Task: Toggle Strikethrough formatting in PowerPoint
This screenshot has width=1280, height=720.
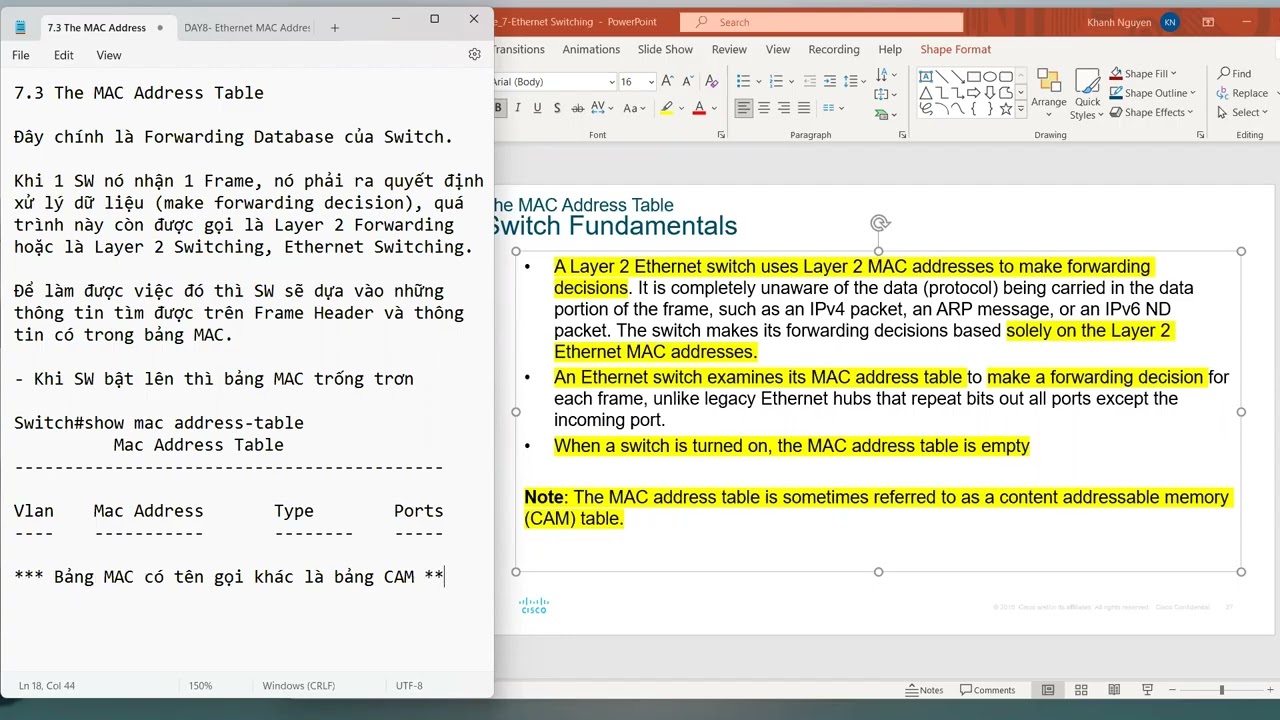Action: 577,108
